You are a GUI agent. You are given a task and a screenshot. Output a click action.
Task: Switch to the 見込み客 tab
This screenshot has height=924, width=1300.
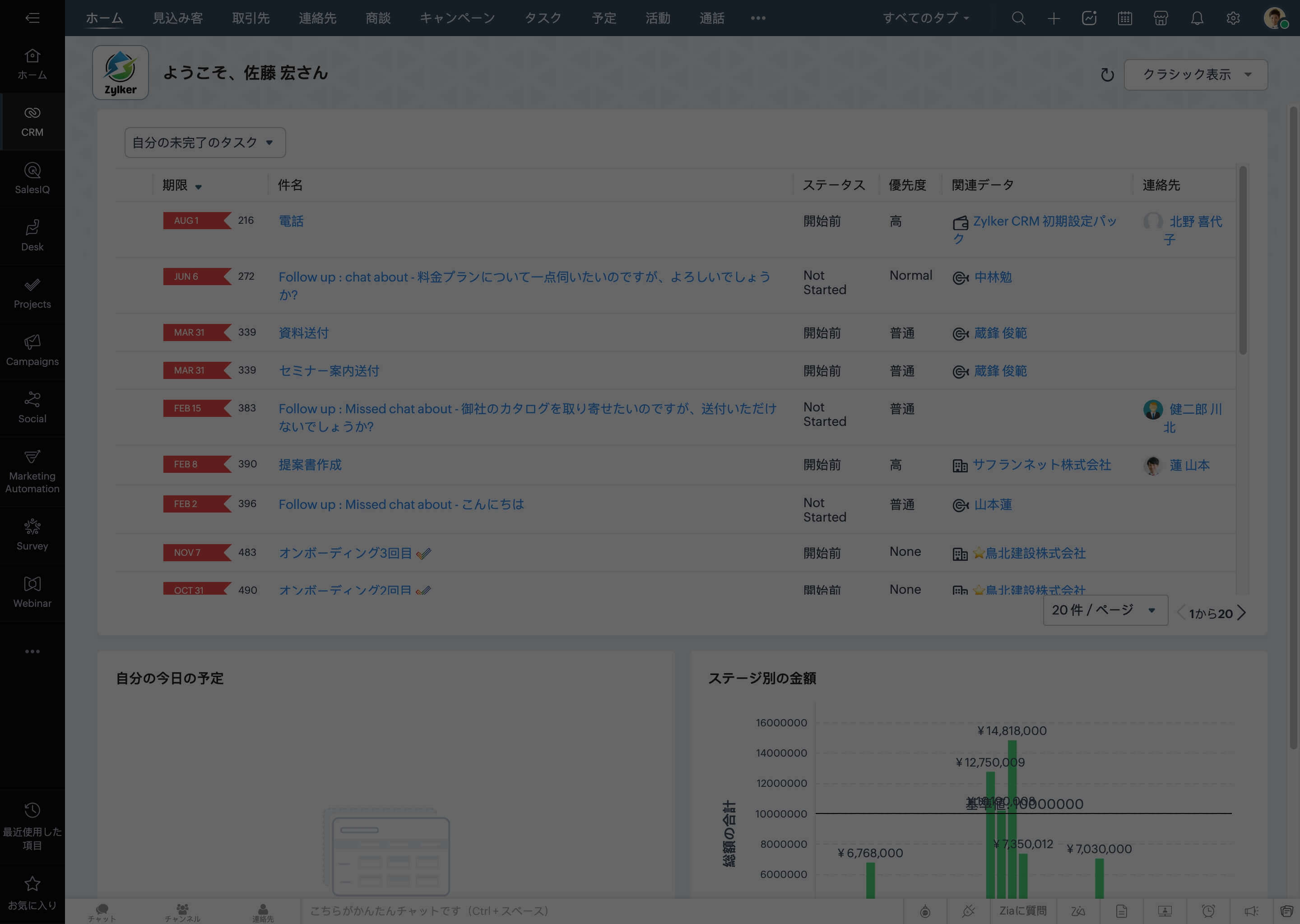point(177,18)
